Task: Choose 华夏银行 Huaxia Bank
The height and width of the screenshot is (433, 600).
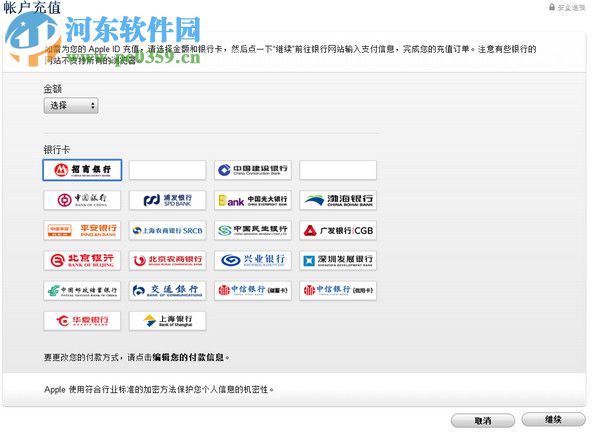Action: pos(82,321)
